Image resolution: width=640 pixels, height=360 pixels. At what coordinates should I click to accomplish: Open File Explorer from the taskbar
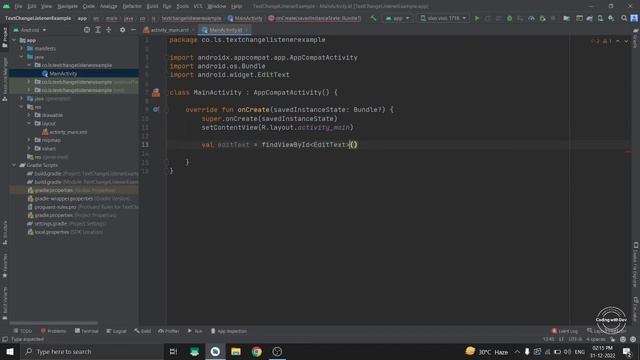(236, 351)
